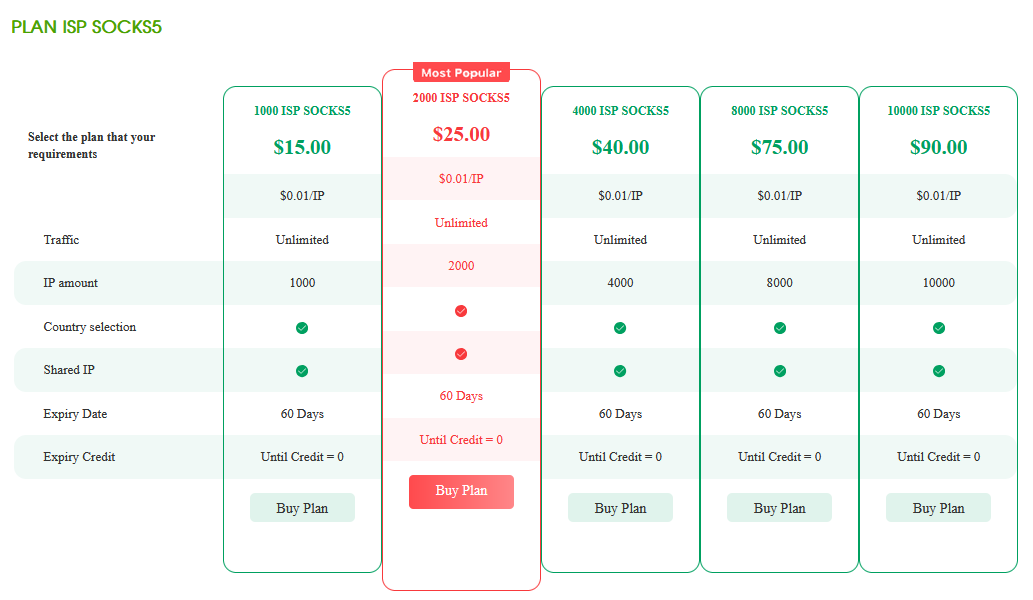Click Country selection checkmark for 8000 ISP plan

[779, 328]
